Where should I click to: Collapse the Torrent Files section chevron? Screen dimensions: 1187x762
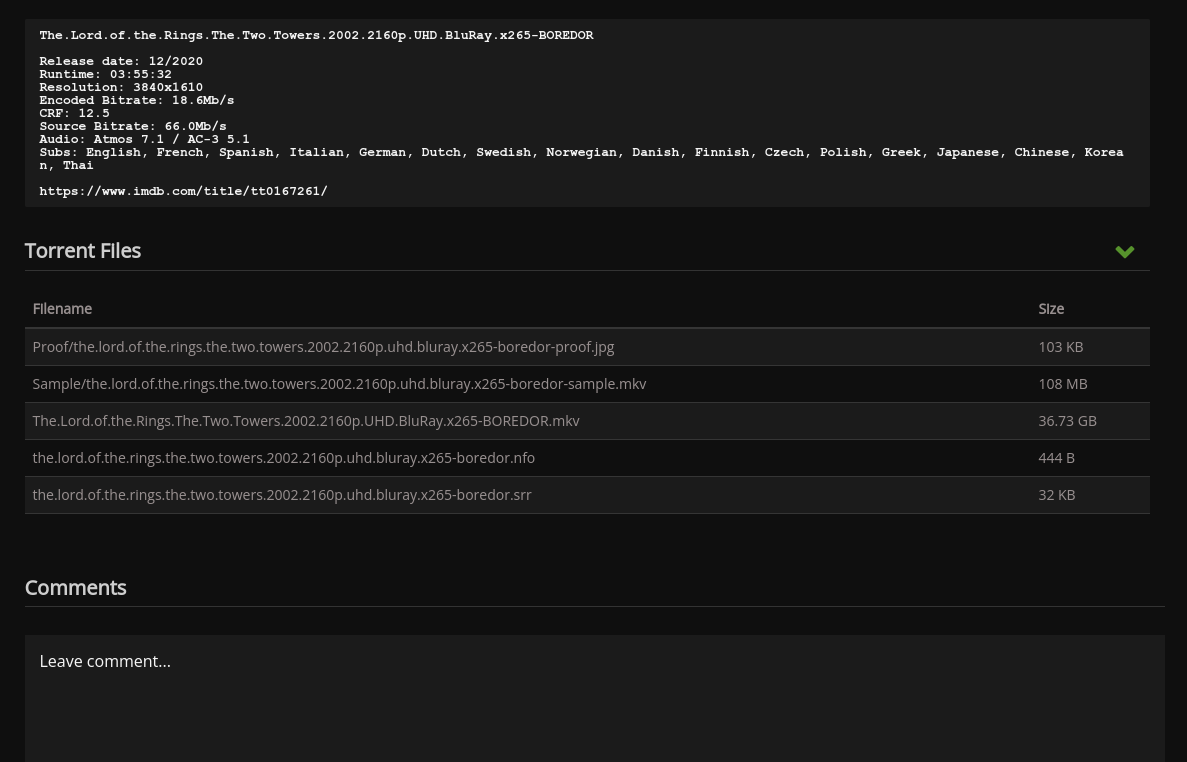click(x=1124, y=251)
